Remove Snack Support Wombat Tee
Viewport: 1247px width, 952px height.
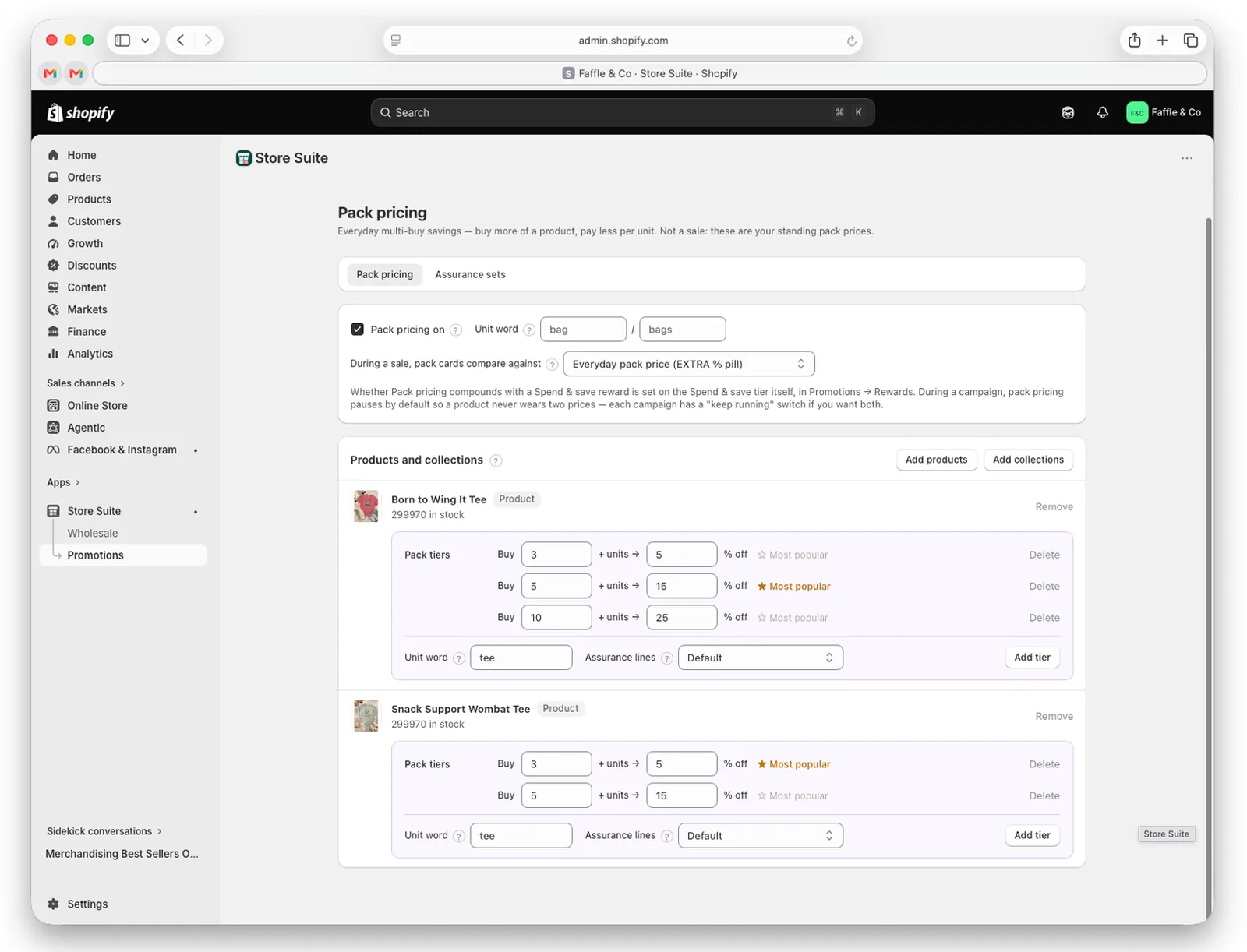[1054, 717]
